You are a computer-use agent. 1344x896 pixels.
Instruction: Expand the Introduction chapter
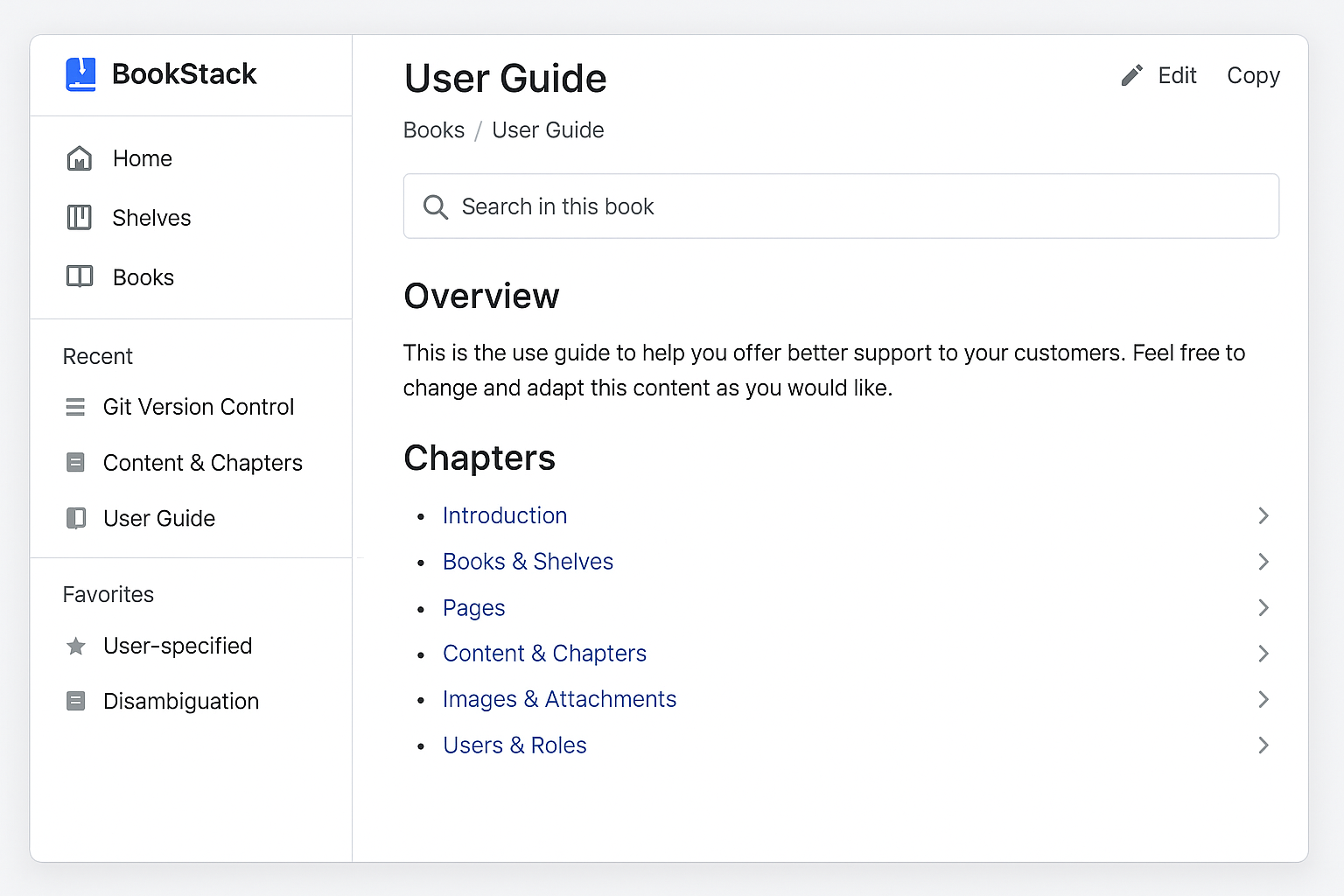[1263, 515]
